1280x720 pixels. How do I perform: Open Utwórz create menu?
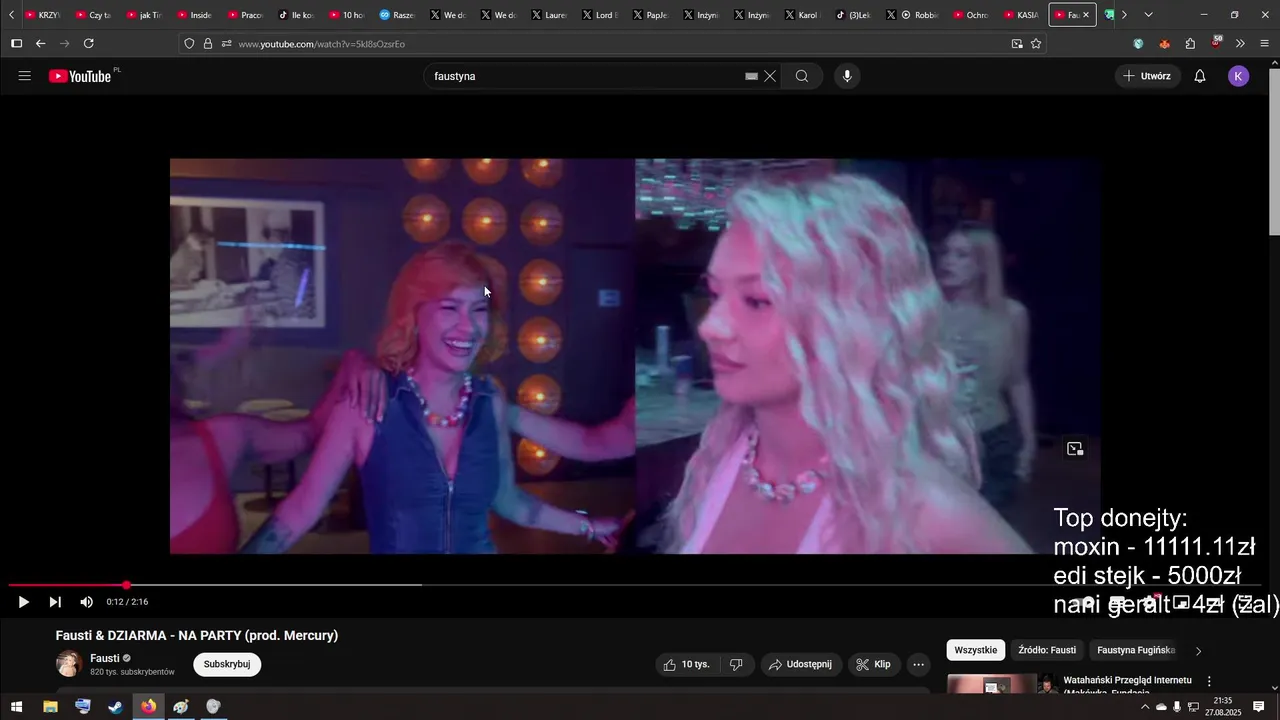click(x=1147, y=76)
